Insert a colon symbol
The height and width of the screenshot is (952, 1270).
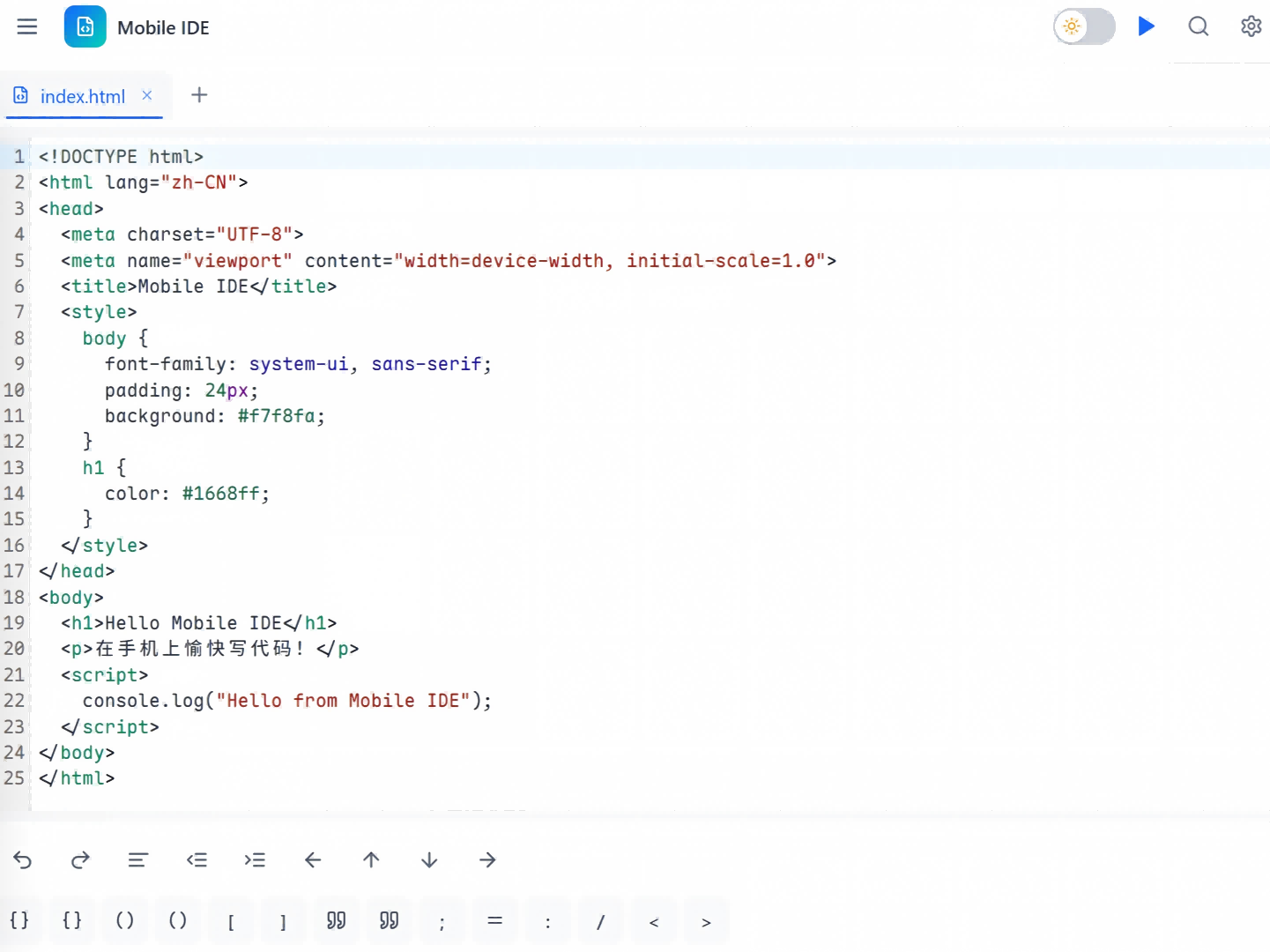[548, 922]
